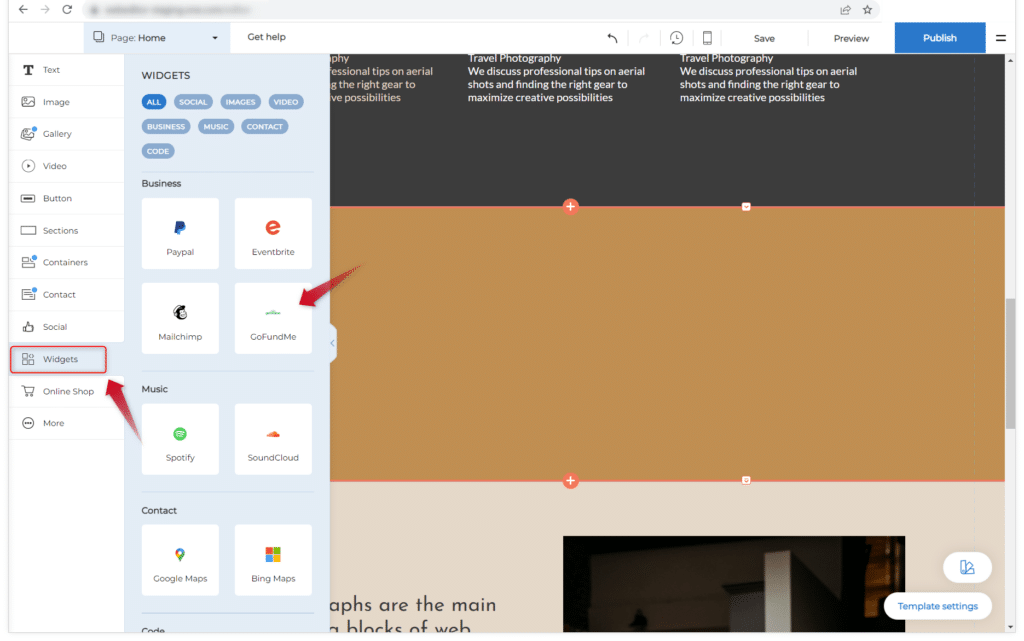Open Template settings

pos(937,606)
